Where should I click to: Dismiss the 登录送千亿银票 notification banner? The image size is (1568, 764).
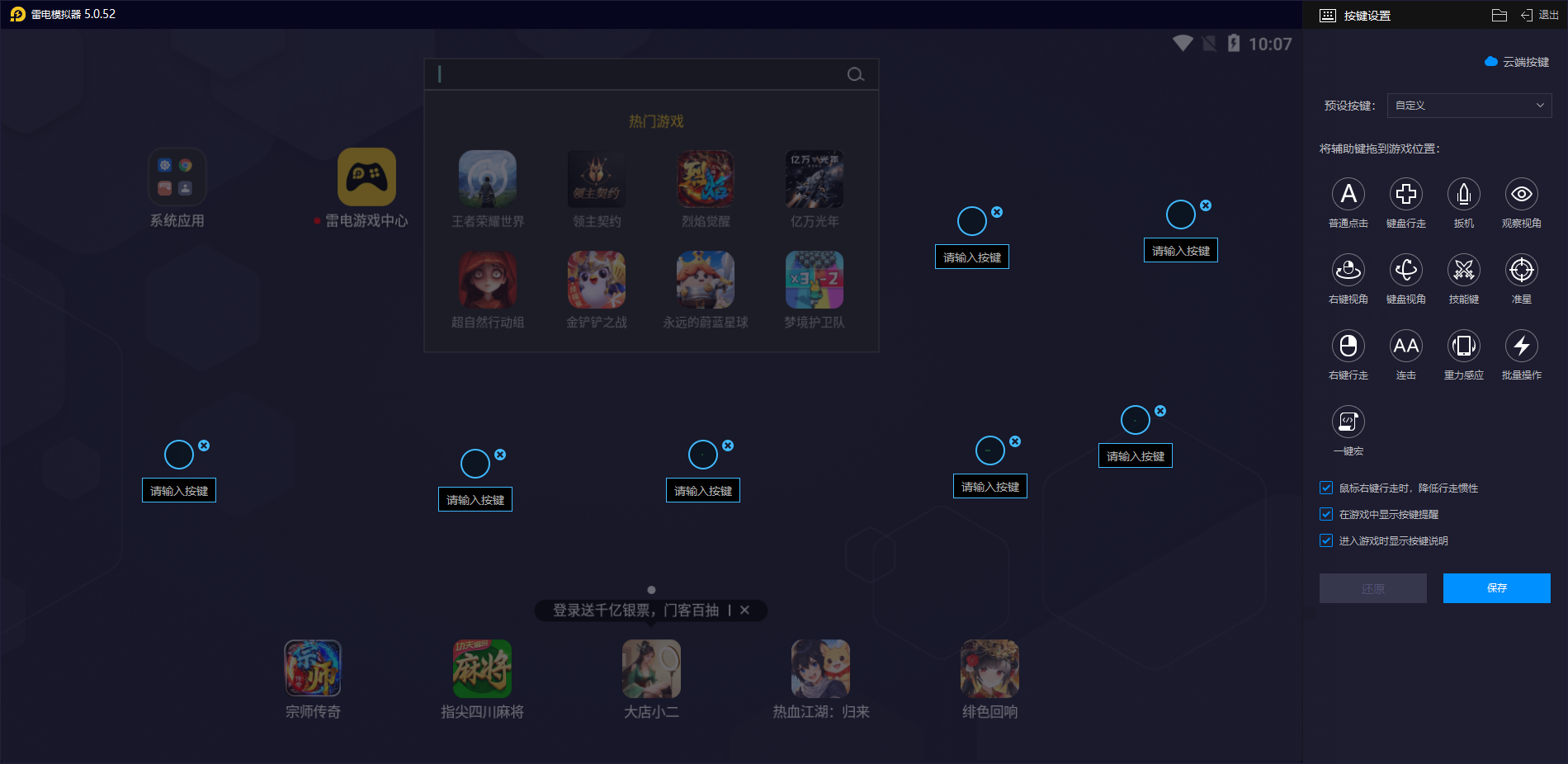pyautogui.click(x=744, y=610)
